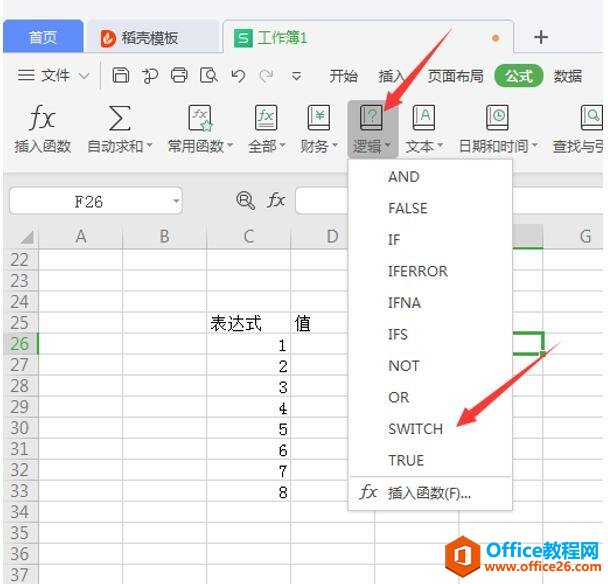Open the 页面布局 ribbon tab
This screenshot has height=584, width=608.
(x=456, y=76)
